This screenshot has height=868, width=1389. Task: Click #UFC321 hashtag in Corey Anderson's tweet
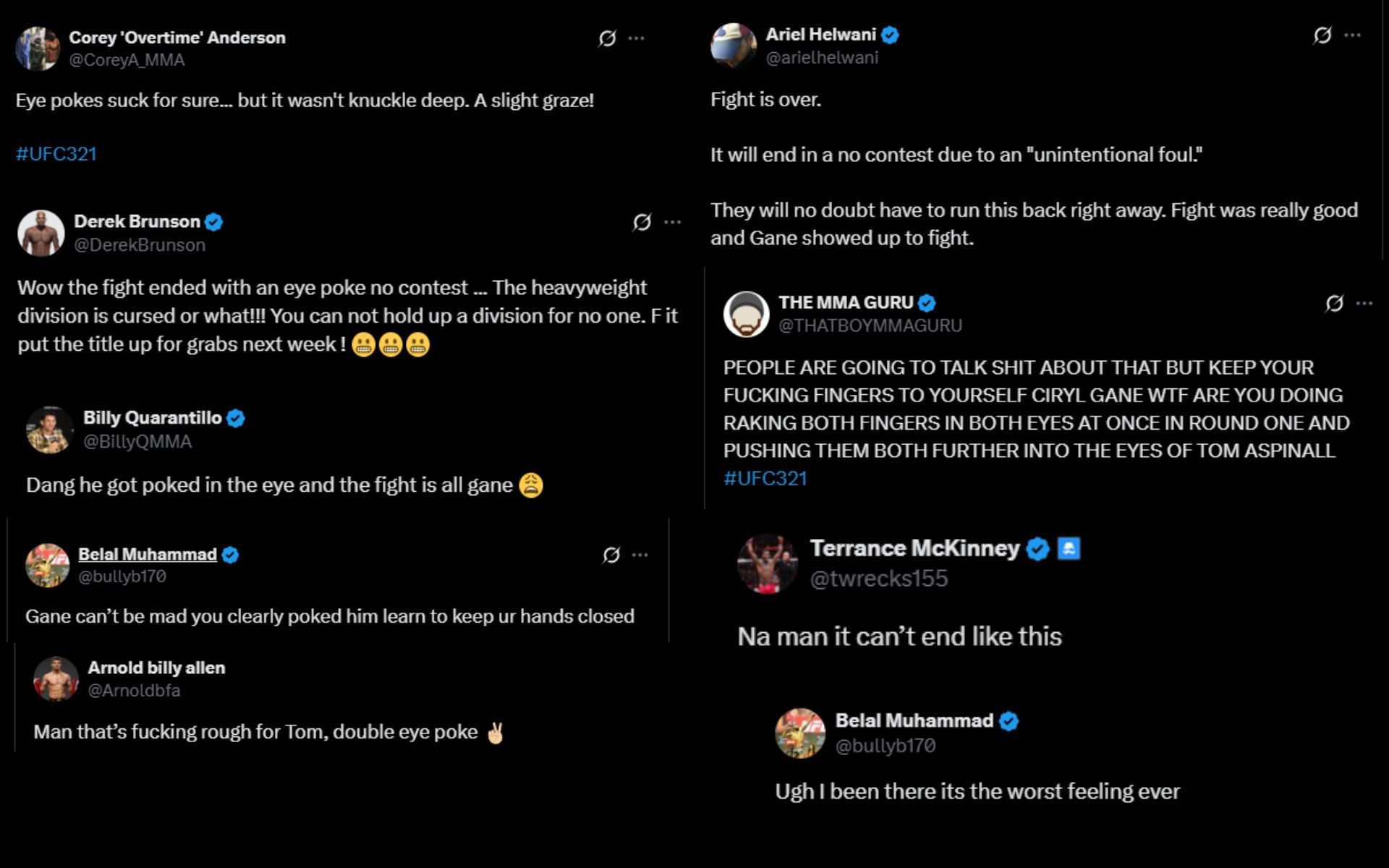(56, 154)
